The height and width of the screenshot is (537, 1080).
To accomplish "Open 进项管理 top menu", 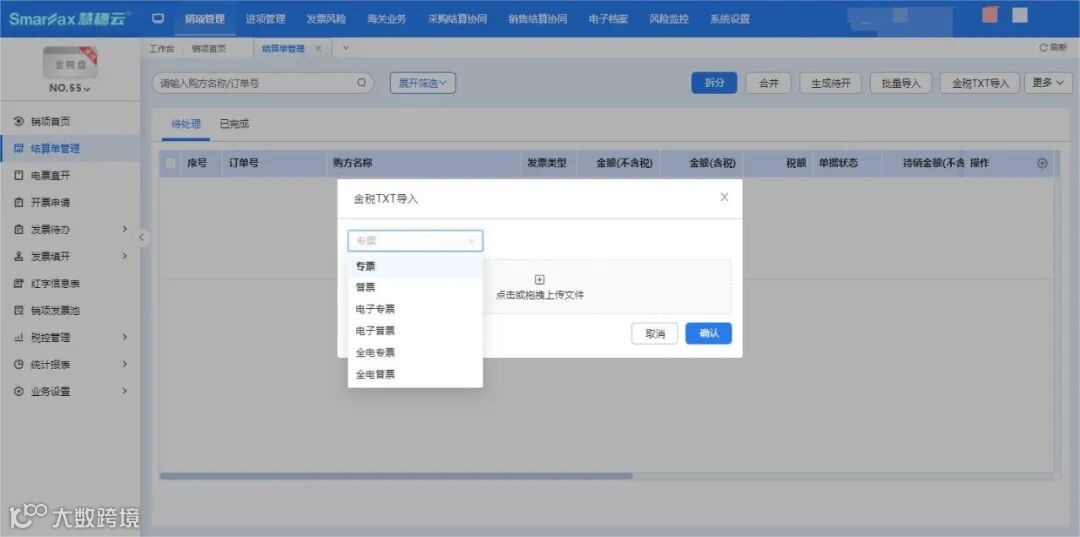I will (x=265, y=19).
